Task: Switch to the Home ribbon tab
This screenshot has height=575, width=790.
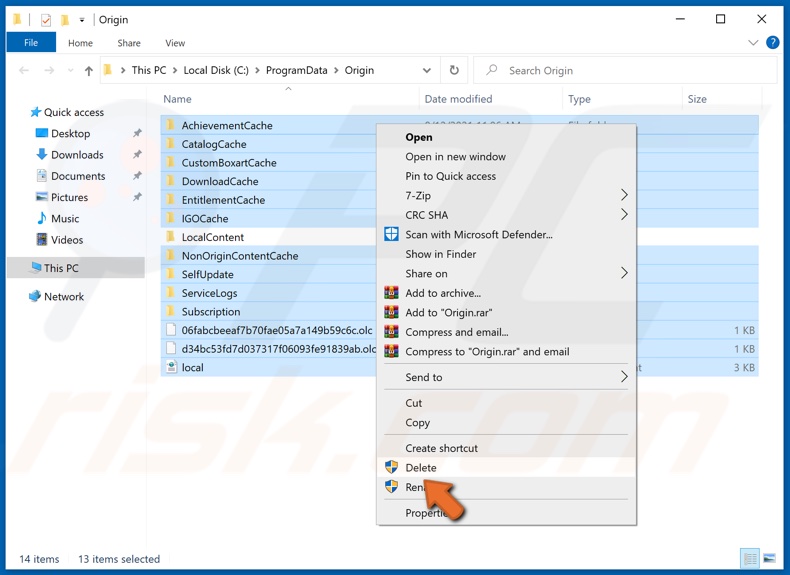Action: coord(81,43)
